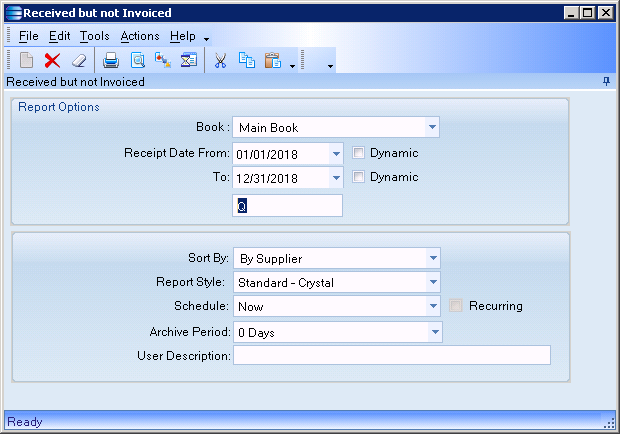Click the 01/01/2018 date value
The height and width of the screenshot is (434, 620).
[x=267, y=154]
